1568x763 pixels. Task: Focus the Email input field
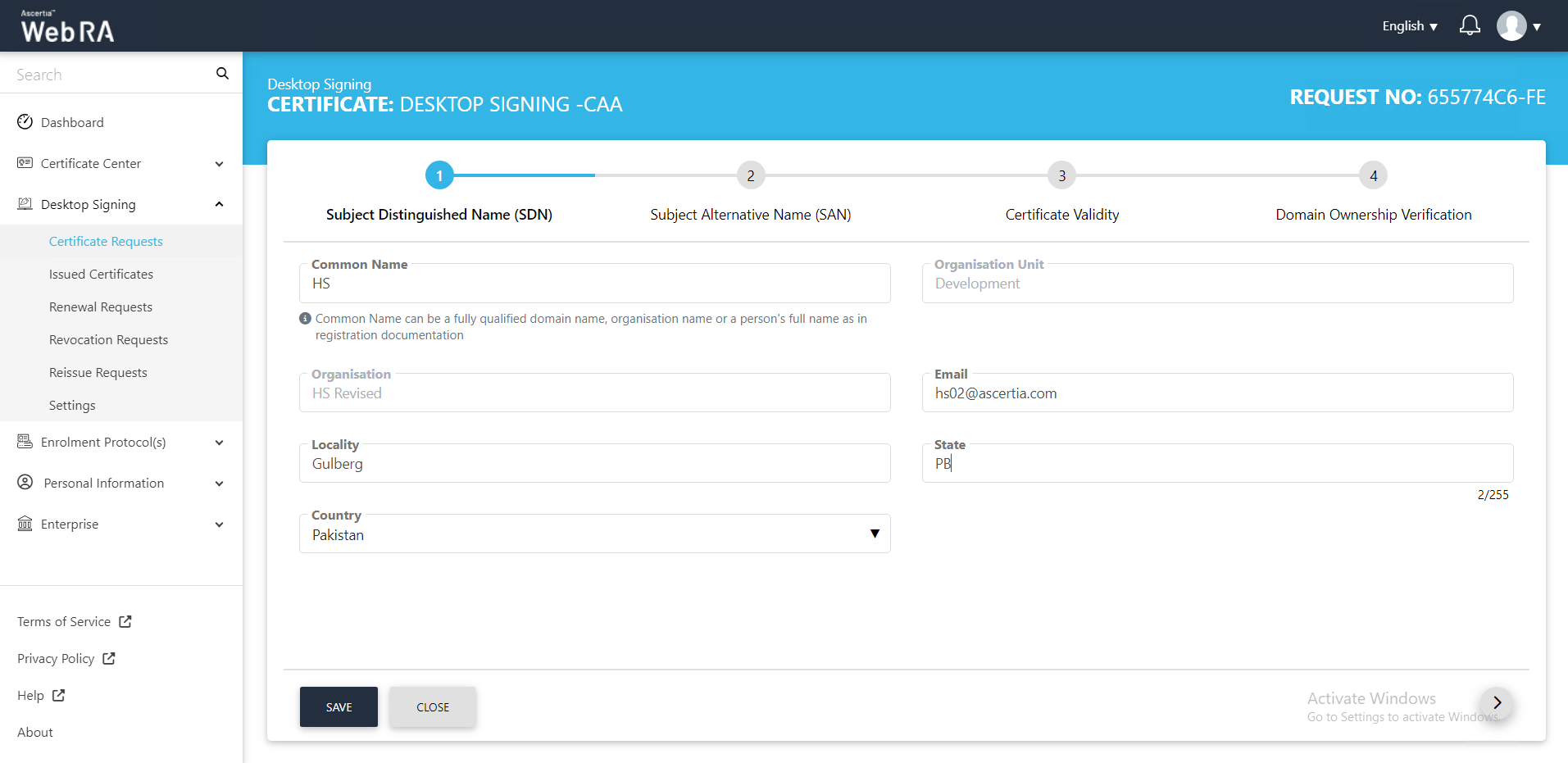coord(1217,394)
